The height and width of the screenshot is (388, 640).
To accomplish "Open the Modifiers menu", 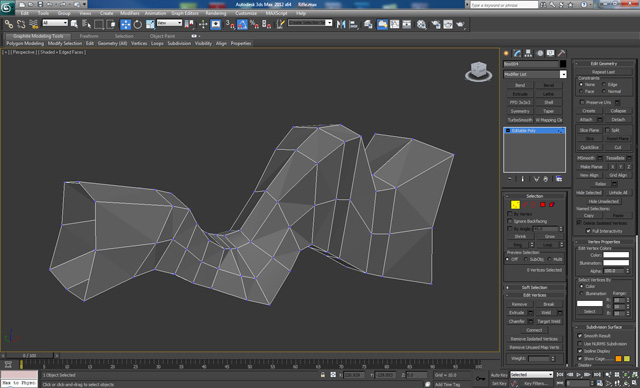I will coord(129,13).
